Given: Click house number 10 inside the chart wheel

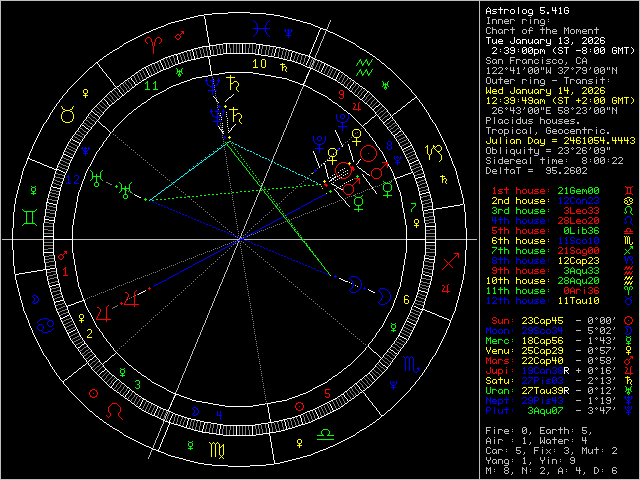Looking at the screenshot, I should click(259, 63).
